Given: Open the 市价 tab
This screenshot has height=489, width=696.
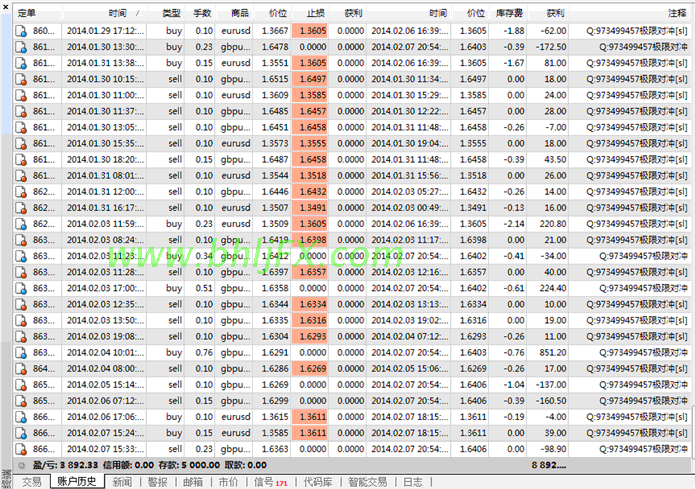Looking at the screenshot, I should tap(228, 482).
